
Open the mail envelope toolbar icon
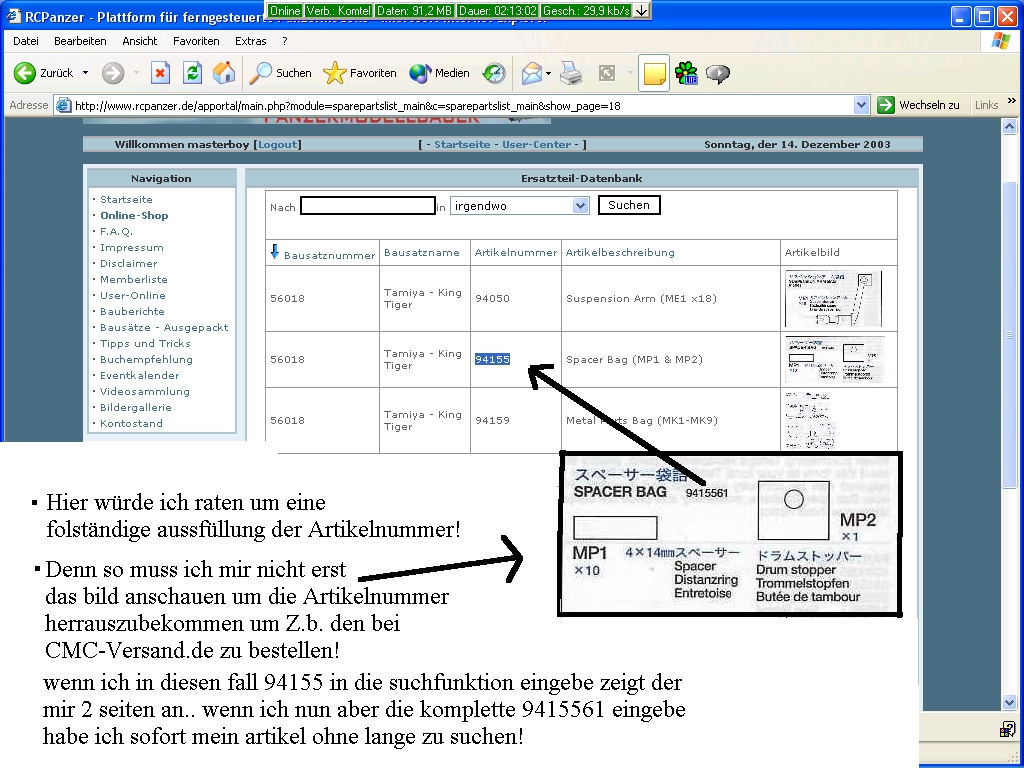pos(531,73)
